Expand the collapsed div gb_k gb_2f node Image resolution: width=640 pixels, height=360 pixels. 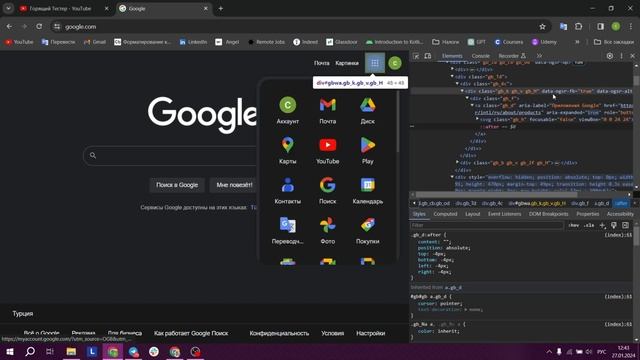[x=457, y=162]
